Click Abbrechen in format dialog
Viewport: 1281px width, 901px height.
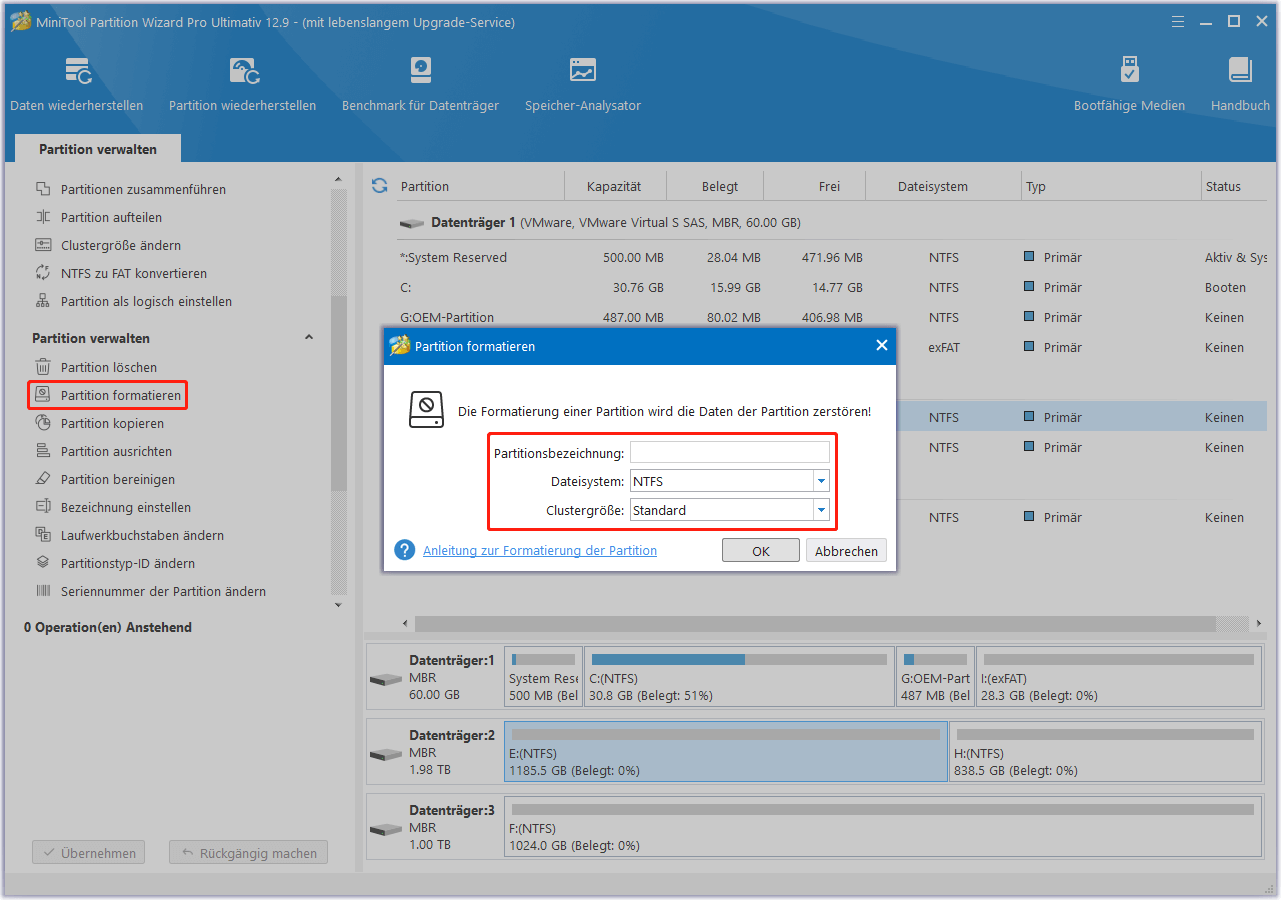click(846, 551)
